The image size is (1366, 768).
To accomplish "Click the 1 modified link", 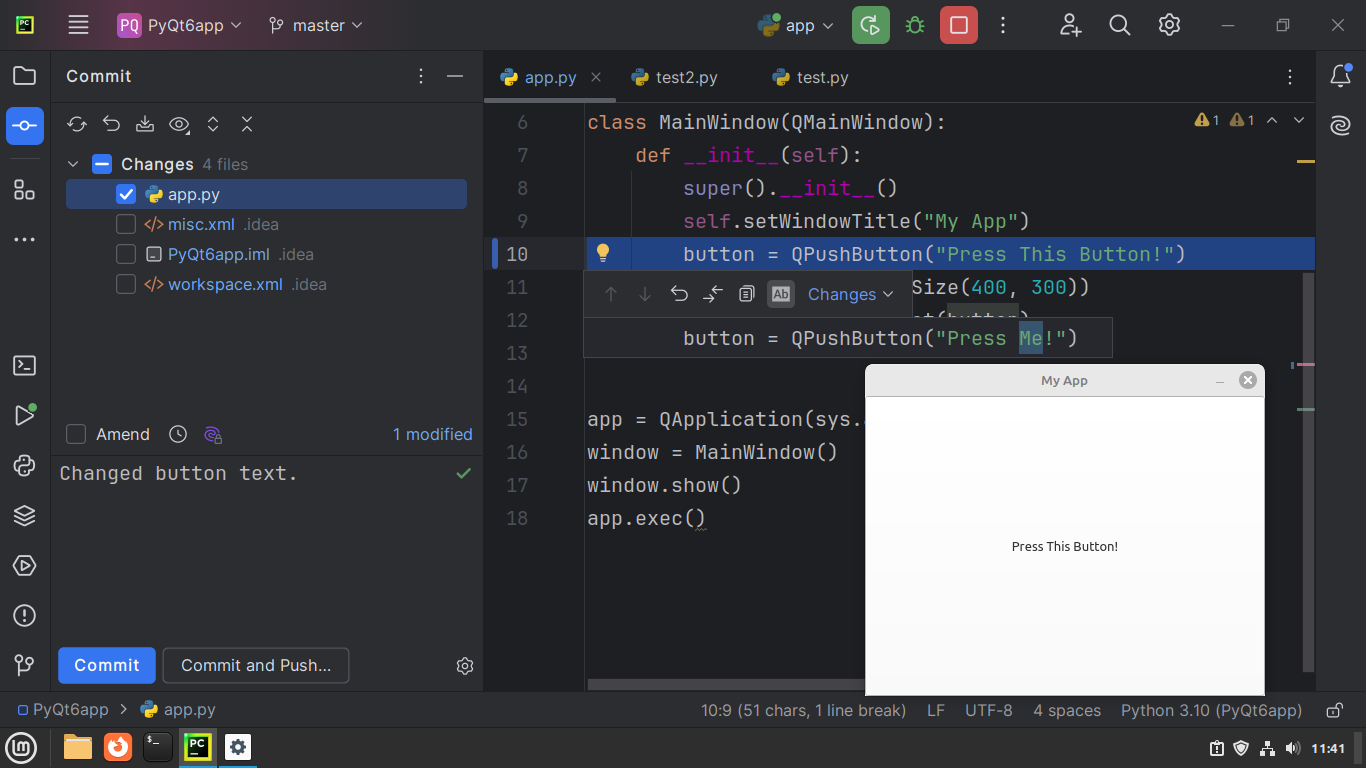I will point(432,434).
